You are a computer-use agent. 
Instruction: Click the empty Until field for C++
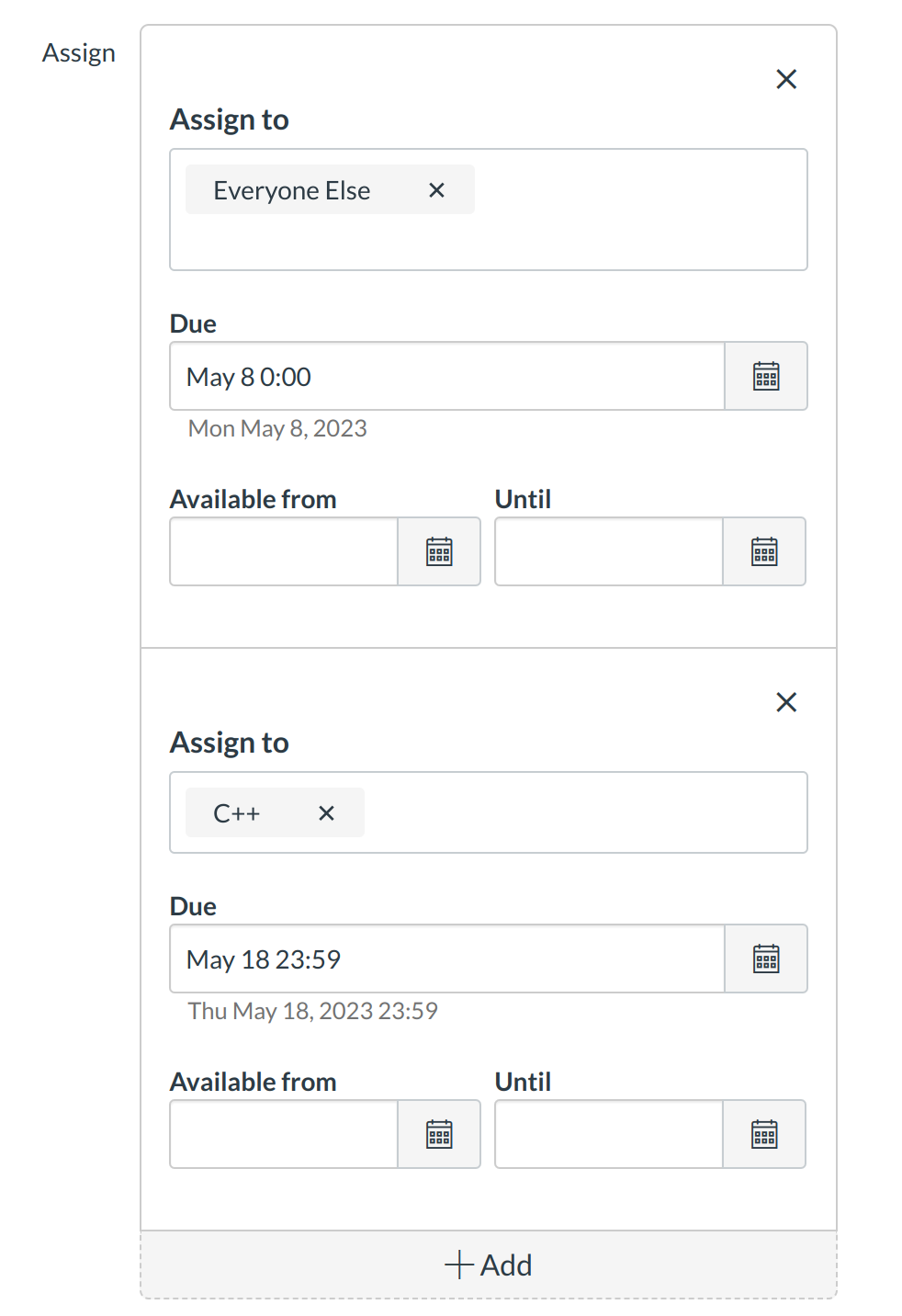point(608,1134)
